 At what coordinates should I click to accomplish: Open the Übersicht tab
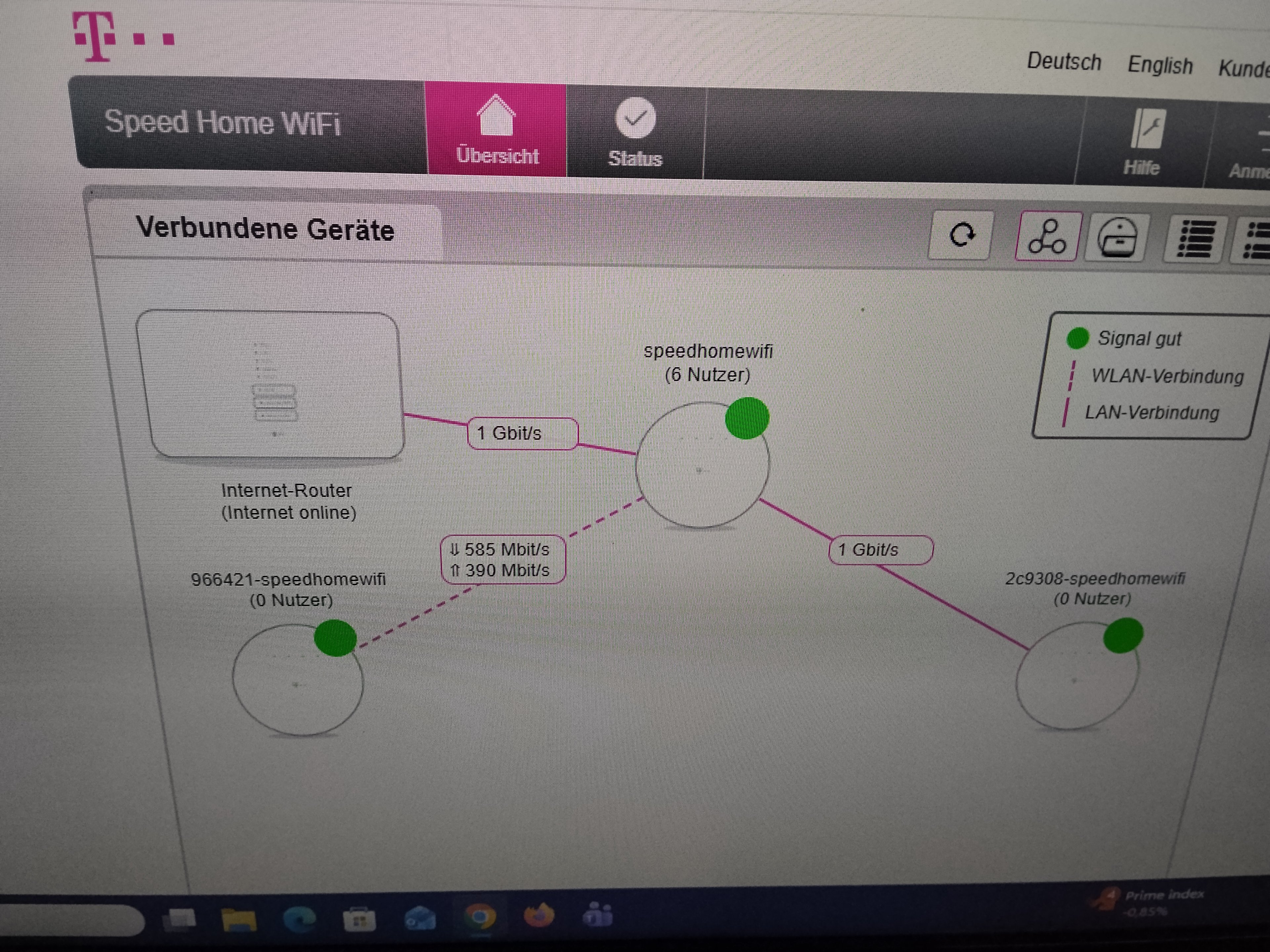(497, 130)
